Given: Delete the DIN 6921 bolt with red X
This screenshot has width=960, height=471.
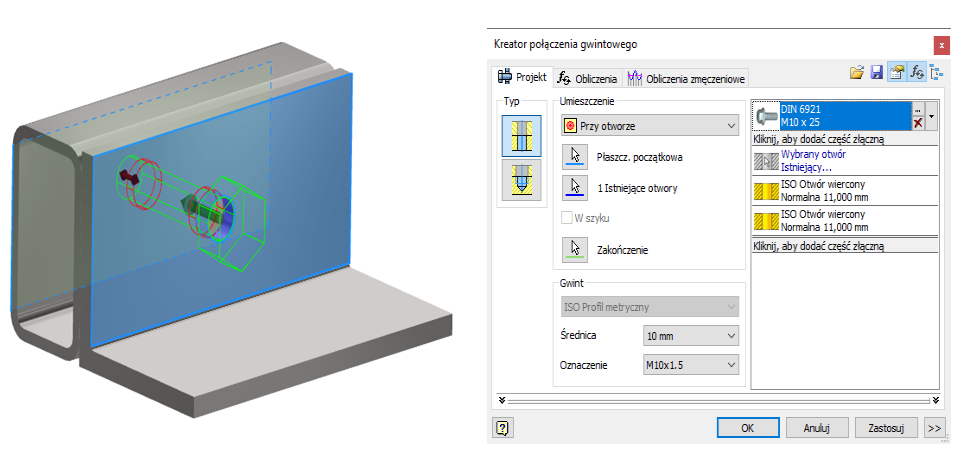Looking at the screenshot, I should click(918, 123).
